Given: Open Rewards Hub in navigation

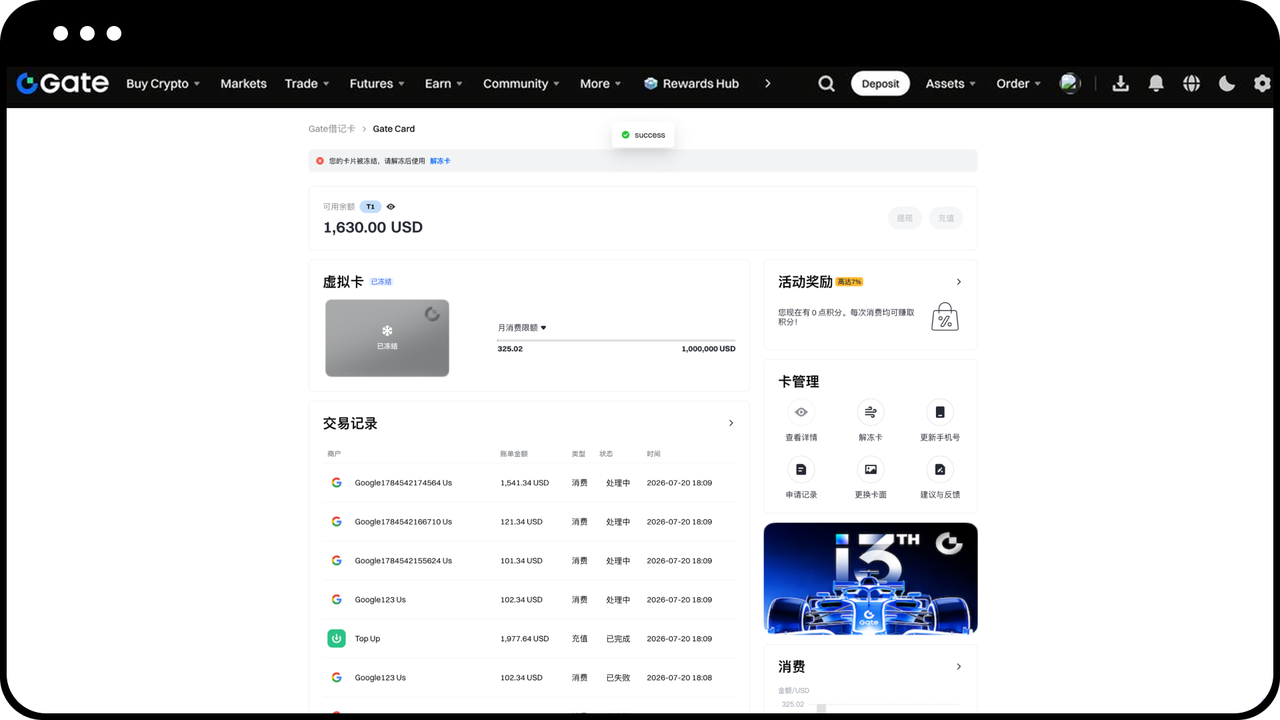Looking at the screenshot, I should click(x=691, y=84).
